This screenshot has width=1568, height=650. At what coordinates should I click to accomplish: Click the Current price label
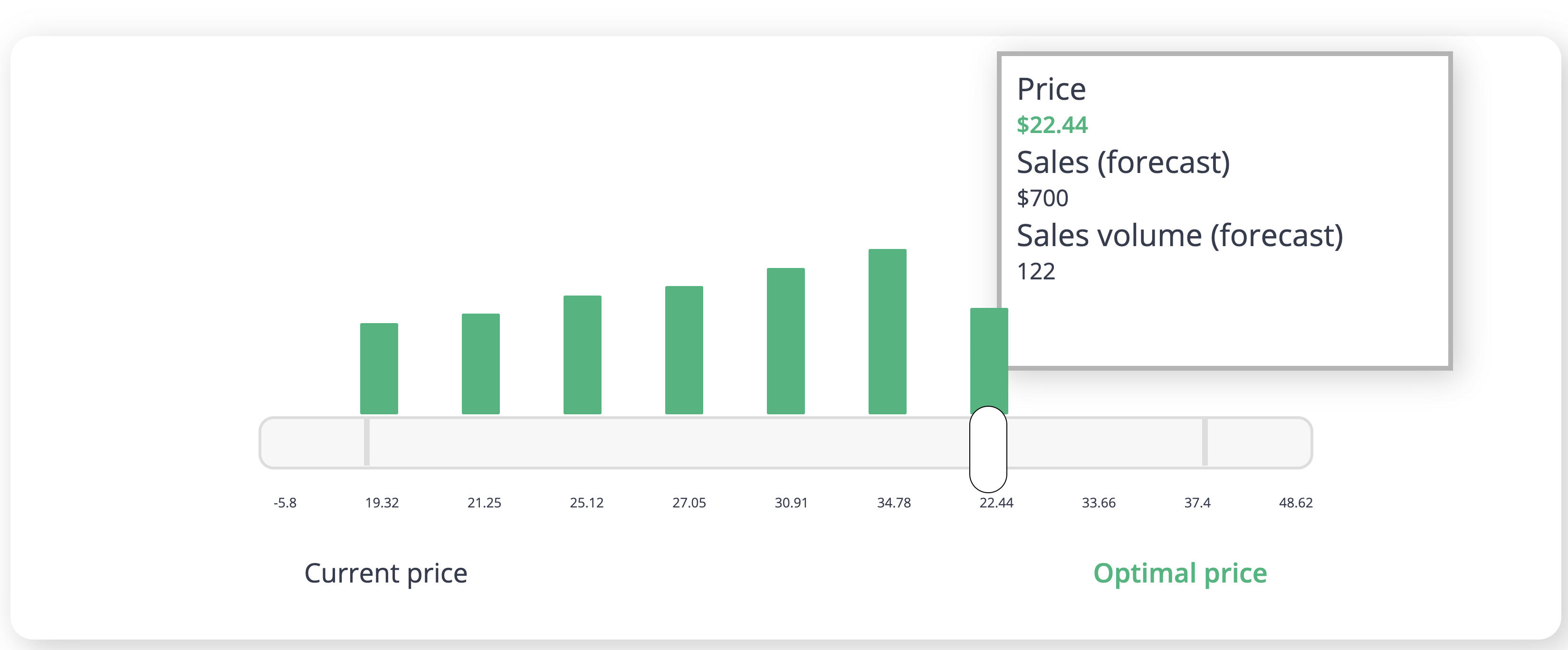pos(385,574)
